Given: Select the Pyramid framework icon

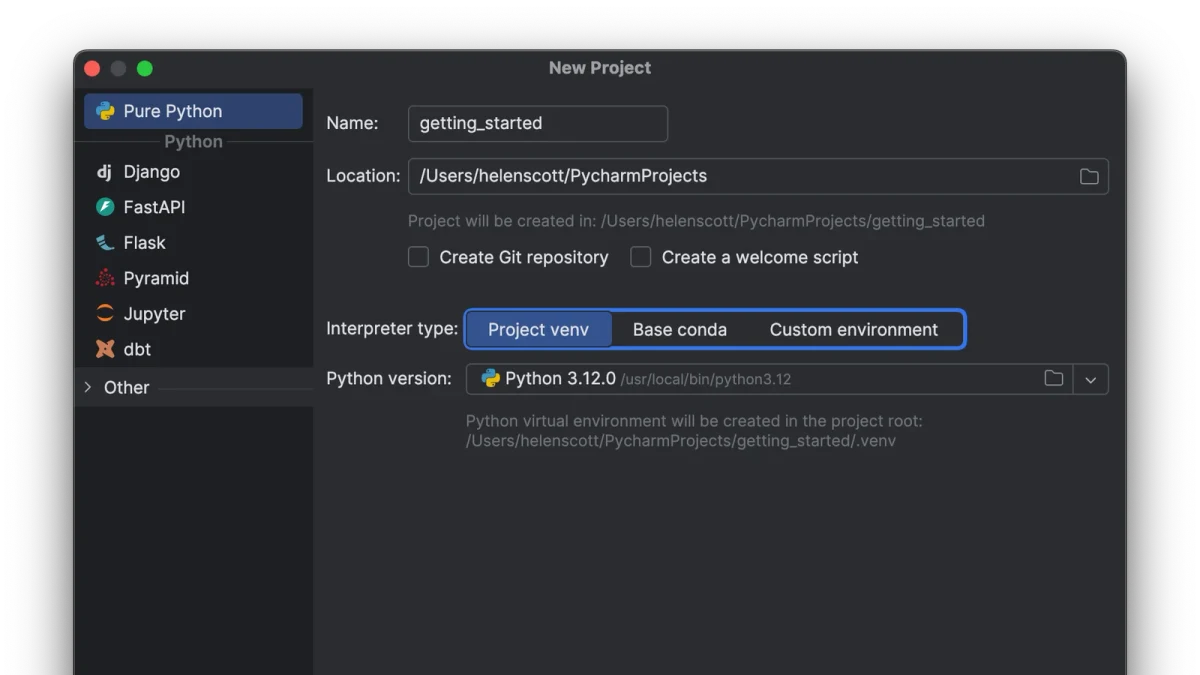Looking at the screenshot, I should point(105,278).
